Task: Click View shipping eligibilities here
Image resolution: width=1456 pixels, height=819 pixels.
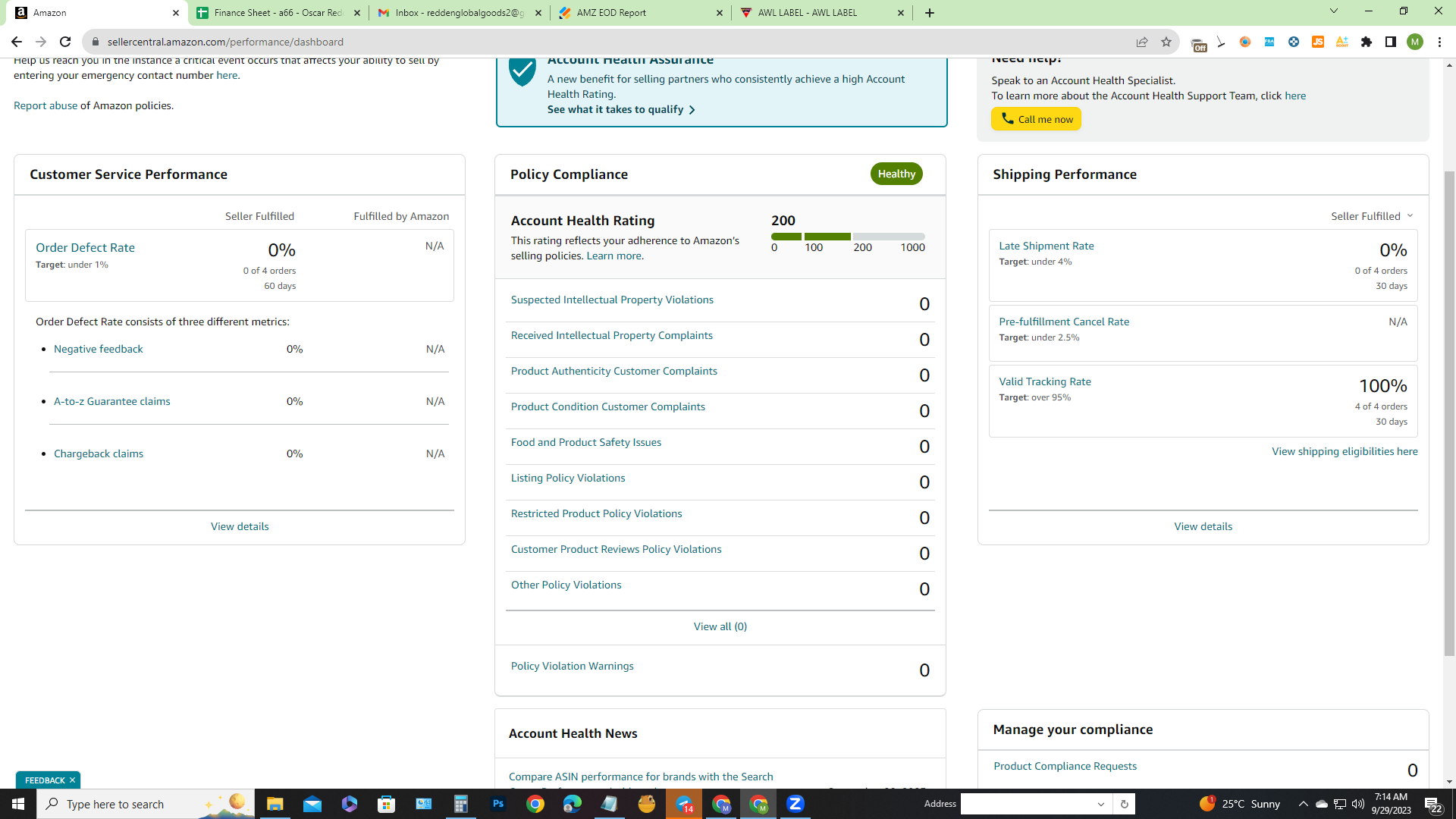Action: point(1345,451)
